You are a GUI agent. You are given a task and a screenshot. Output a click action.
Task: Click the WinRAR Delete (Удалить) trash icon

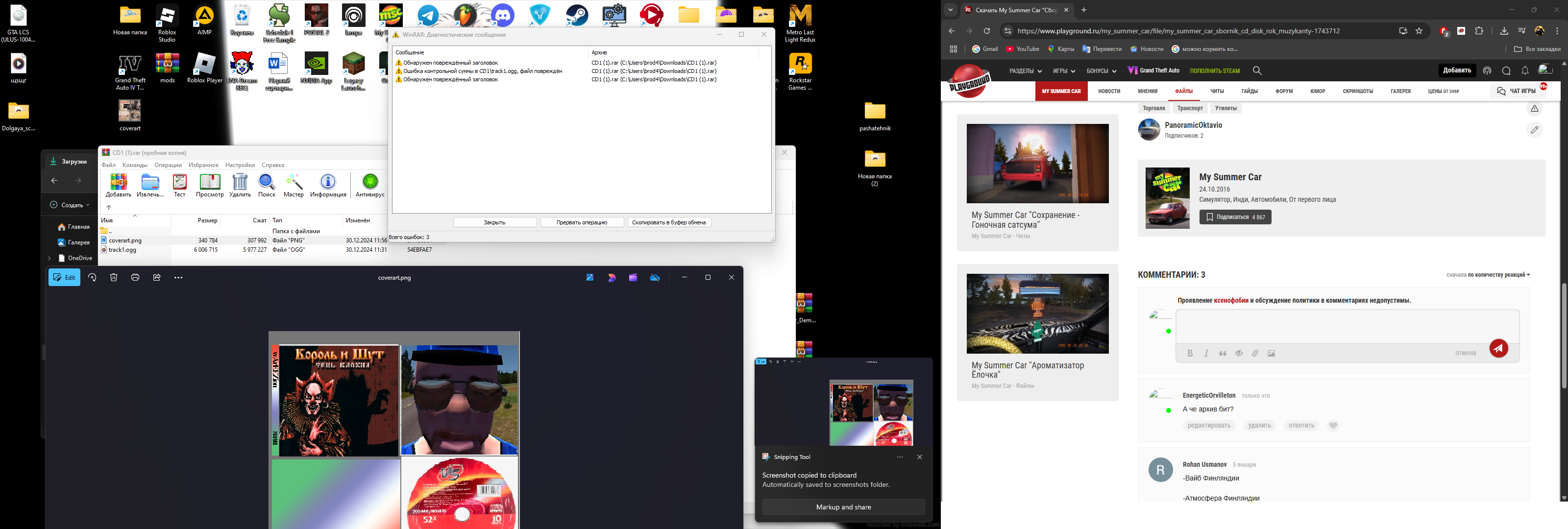[x=241, y=185]
